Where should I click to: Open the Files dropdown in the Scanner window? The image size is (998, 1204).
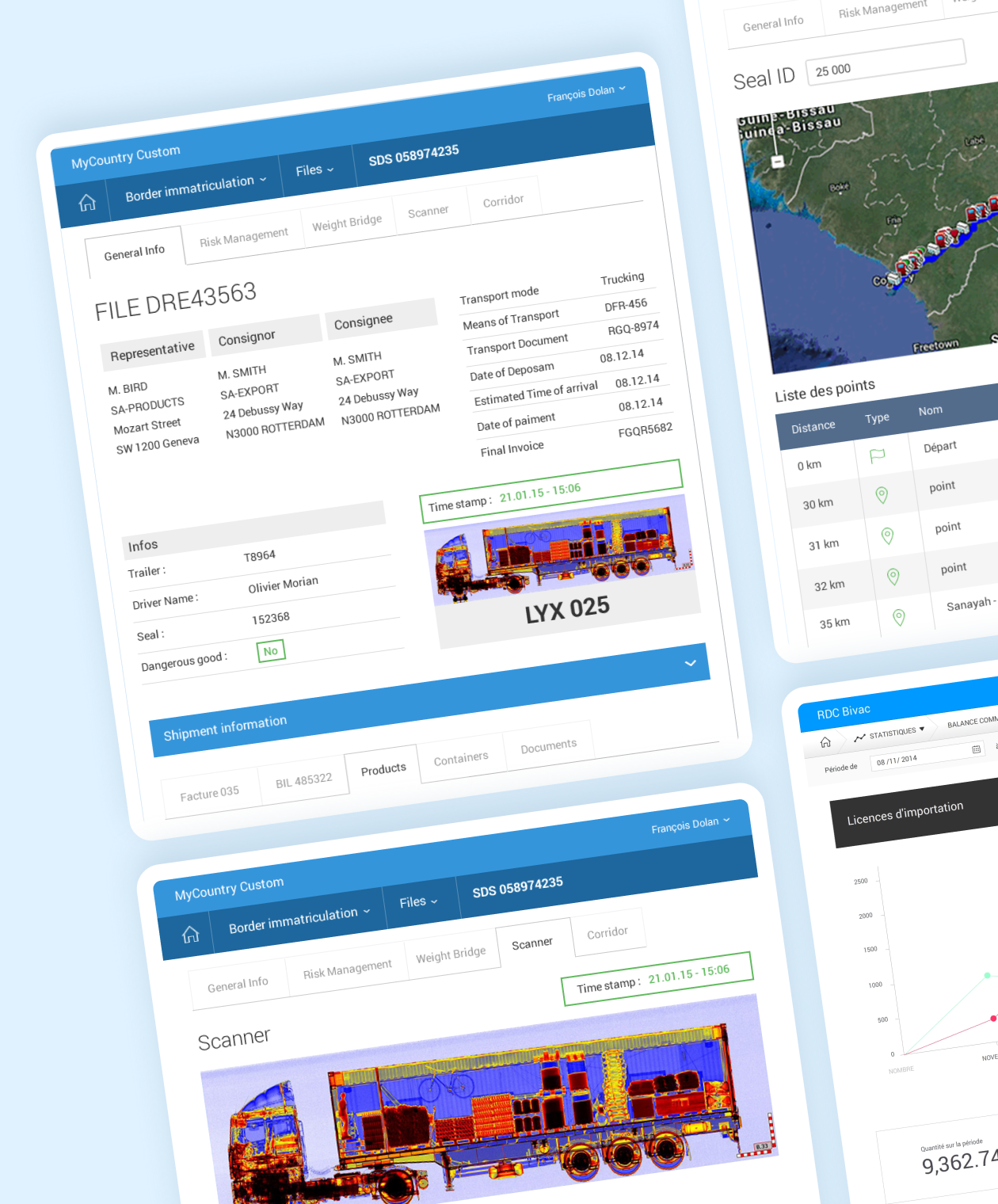pyautogui.click(x=418, y=901)
